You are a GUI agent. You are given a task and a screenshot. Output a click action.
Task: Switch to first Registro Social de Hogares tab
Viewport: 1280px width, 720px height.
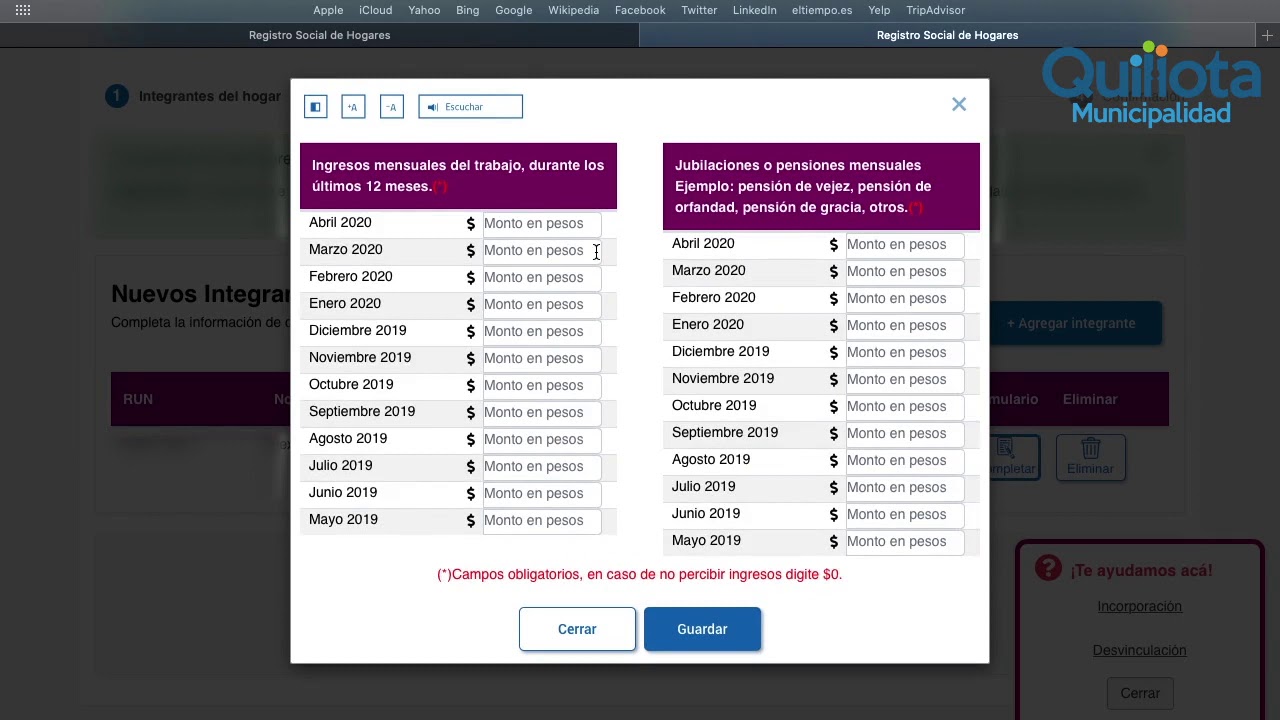click(319, 35)
